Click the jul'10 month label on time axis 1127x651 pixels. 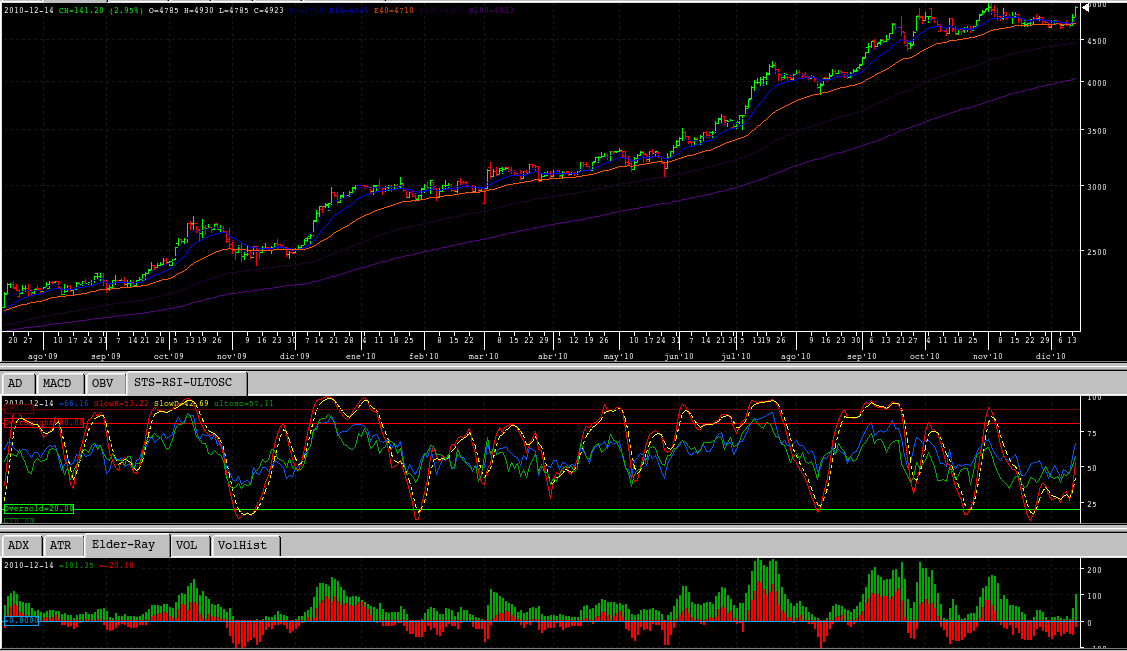click(x=736, y=356)
